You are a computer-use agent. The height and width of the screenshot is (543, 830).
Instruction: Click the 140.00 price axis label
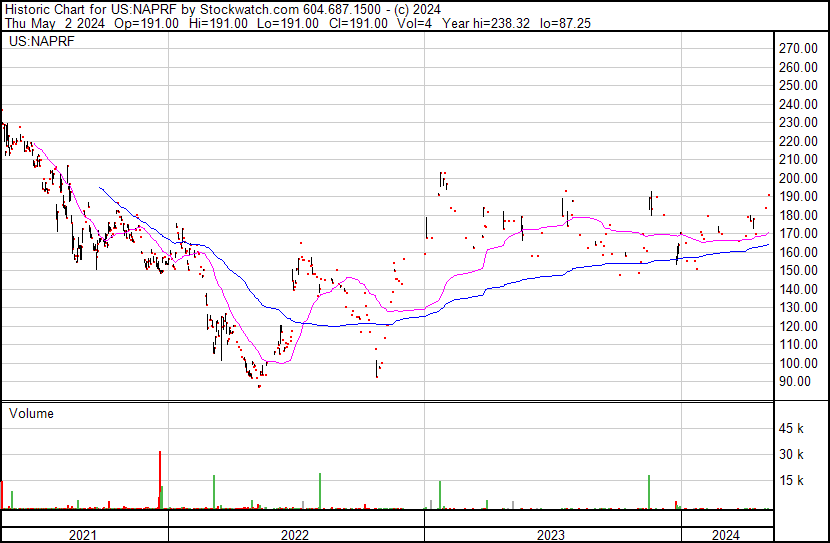pyautogui.click(x=798, y=289)
